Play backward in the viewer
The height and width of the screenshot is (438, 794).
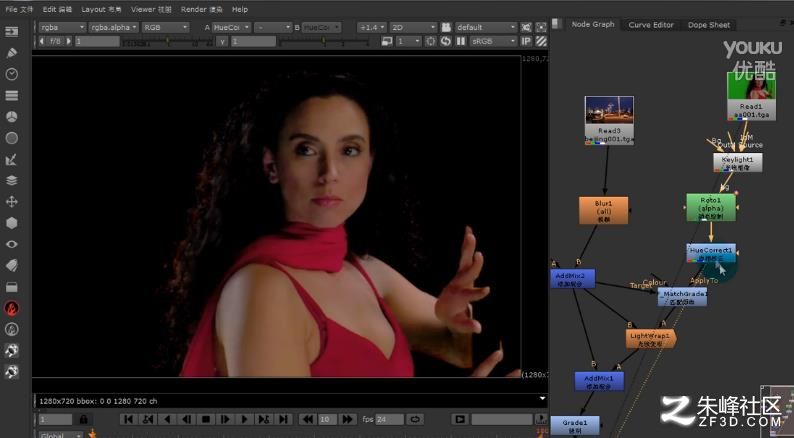[x=167, y=419]
